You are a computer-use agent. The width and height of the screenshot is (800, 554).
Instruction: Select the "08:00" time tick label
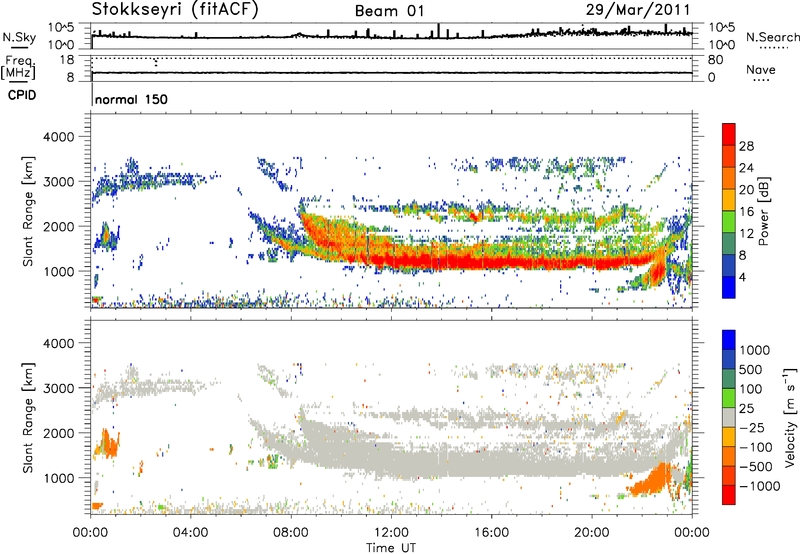pyautogui.click(x=291, y=533)
